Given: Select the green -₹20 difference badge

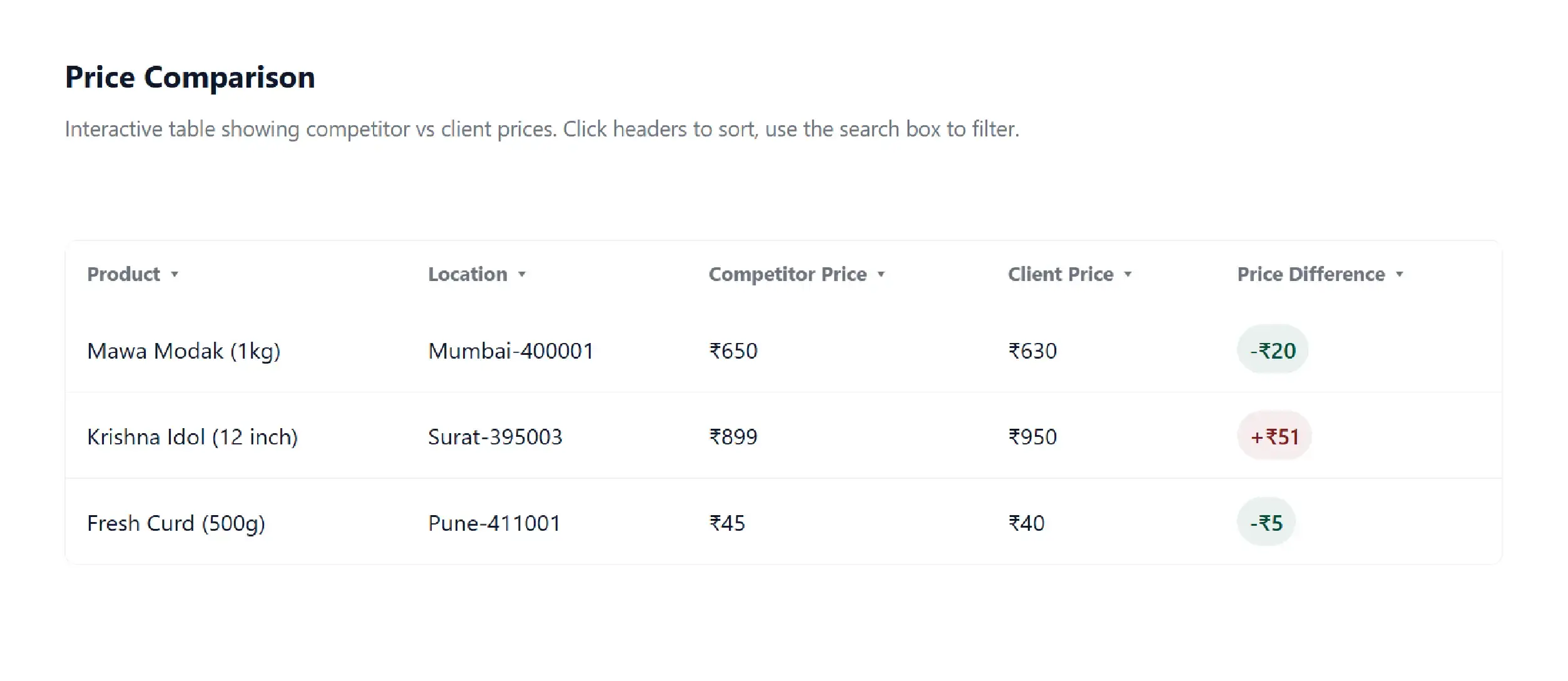Looking at the screenshot, I should (1273, 350).
